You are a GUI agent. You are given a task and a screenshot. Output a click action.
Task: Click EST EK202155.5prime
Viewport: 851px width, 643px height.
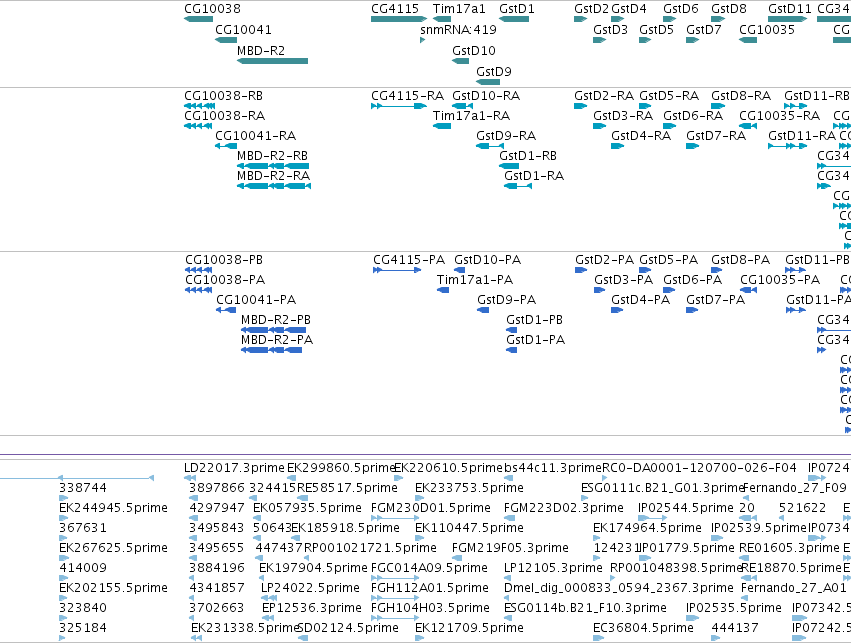[113, 589]
